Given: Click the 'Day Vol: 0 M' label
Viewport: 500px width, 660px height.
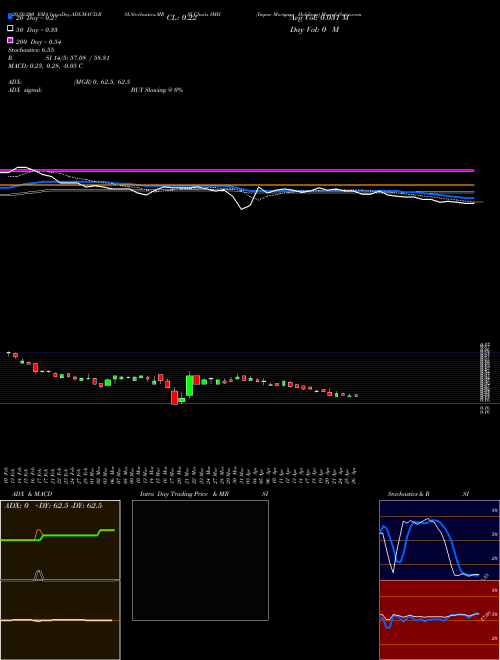Looking at the screenshot, I should tap(315, 29).
